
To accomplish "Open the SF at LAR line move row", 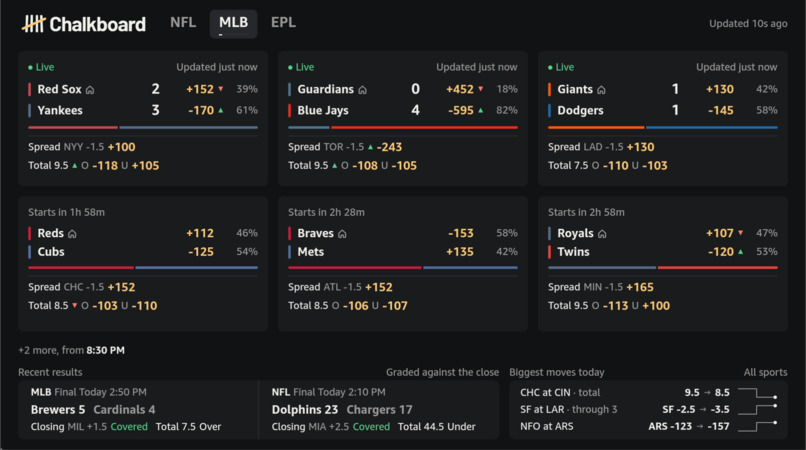I will point(649,409).
